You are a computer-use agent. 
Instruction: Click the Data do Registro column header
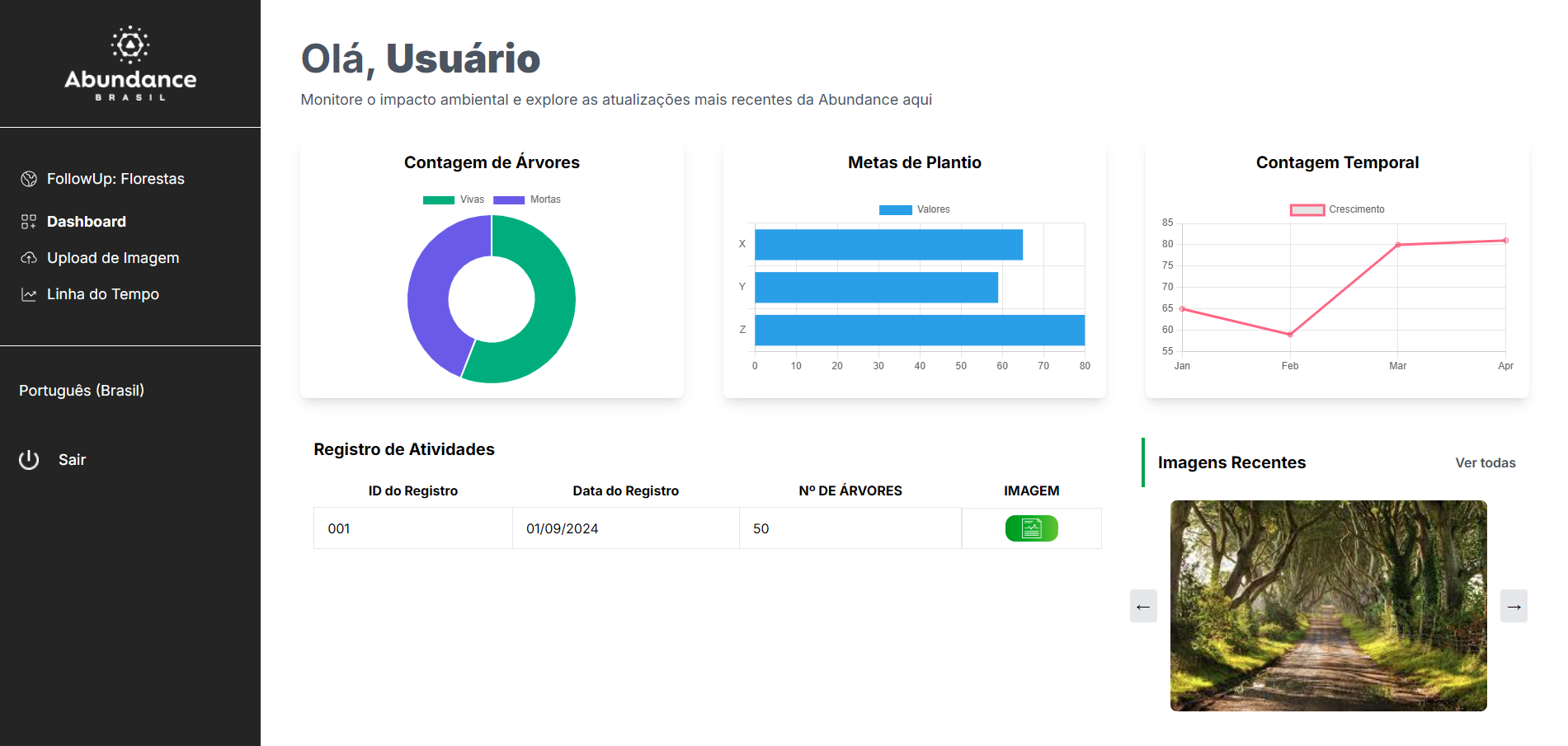click(x=626, y=490)
